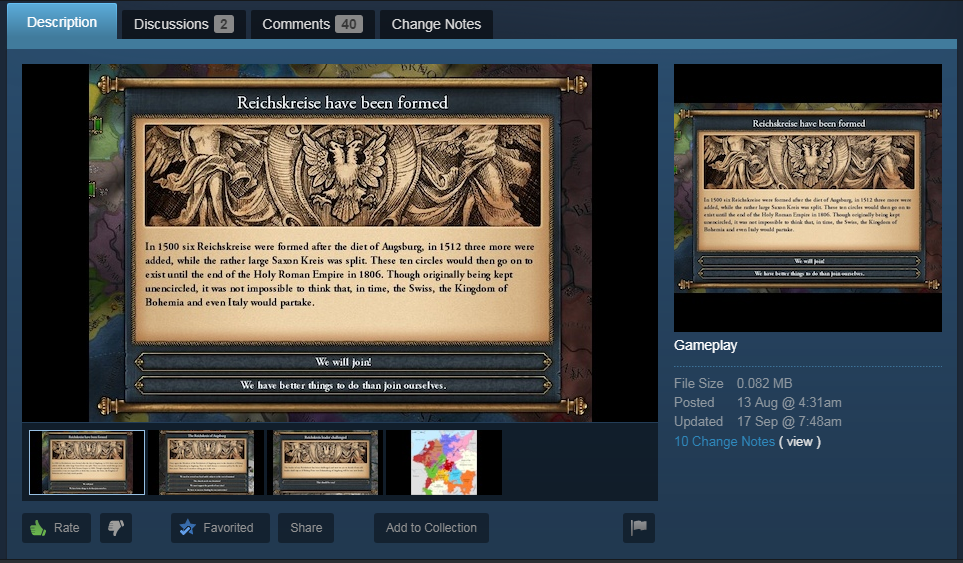The width and height of the screenshot is (963, 563).
Task: Click the thumbs-up Rate button
Action: (x=57, y=528)
